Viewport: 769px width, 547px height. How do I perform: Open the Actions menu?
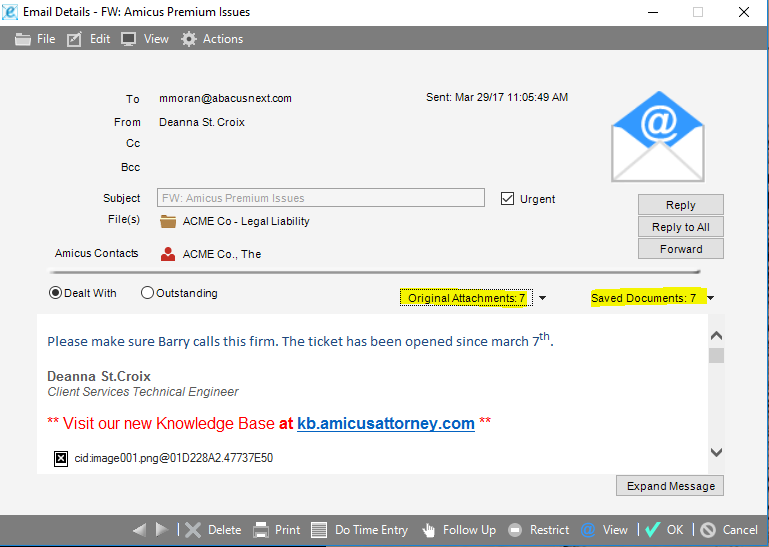tap(223, 39)
